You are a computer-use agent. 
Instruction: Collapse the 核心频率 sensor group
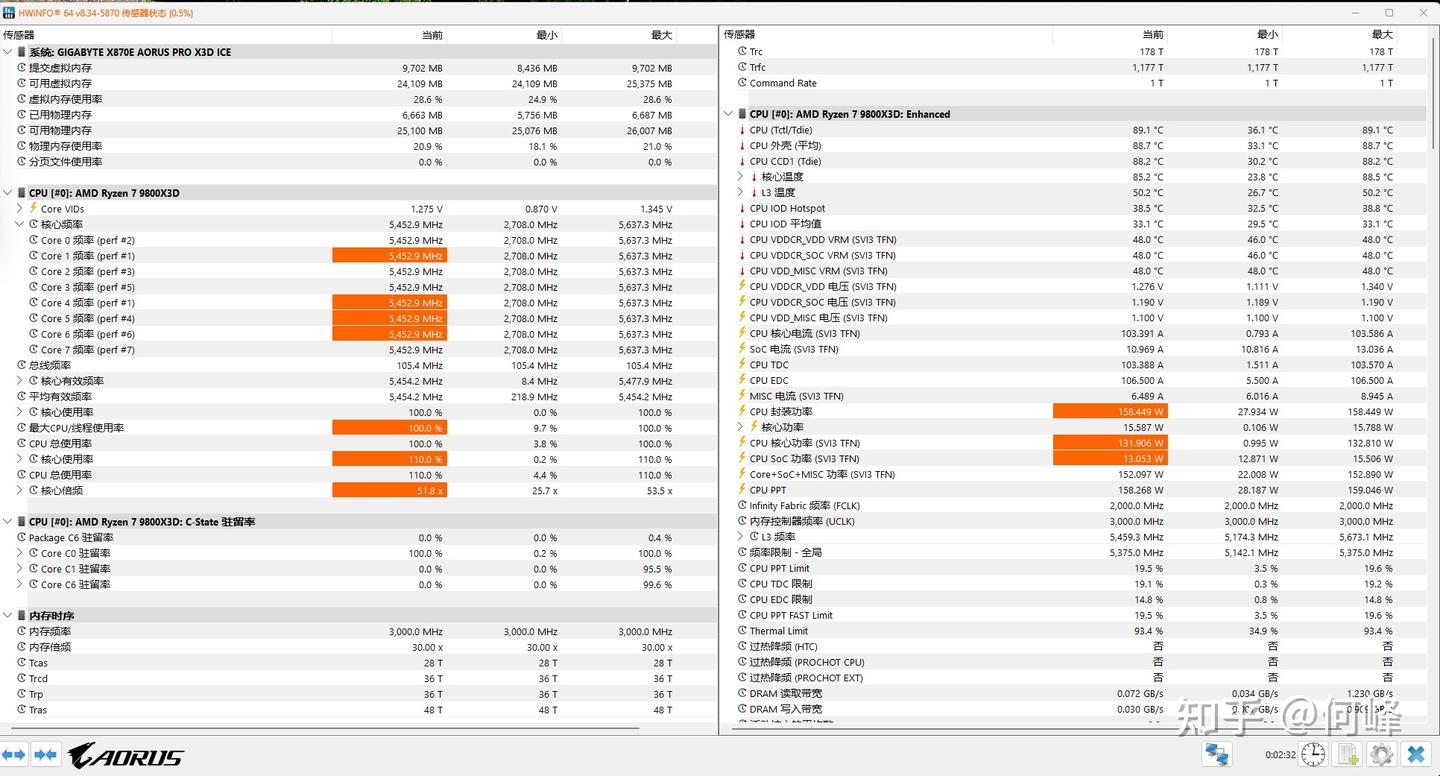click(20, 224)
